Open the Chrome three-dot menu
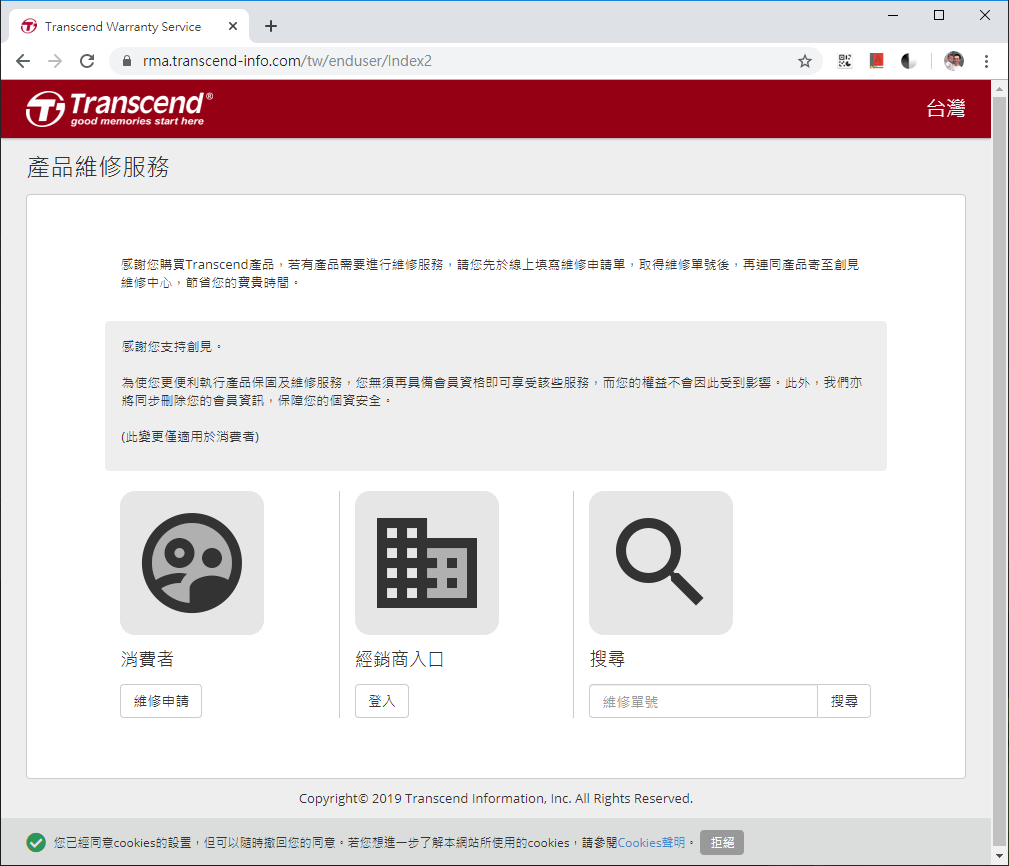This screenshot has height=866, width=1009. [987, 61]
